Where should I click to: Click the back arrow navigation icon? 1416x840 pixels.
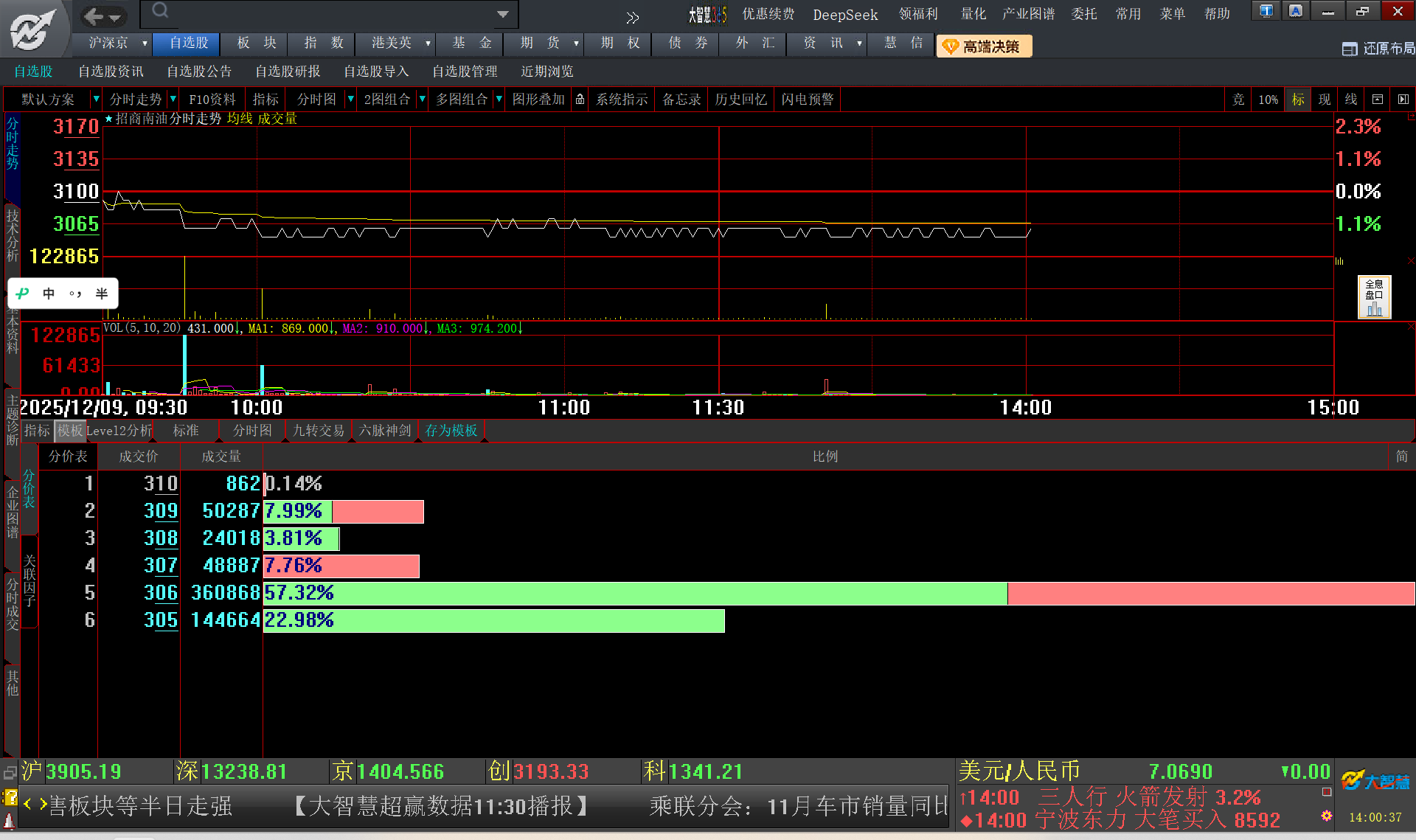pos(93,15)
